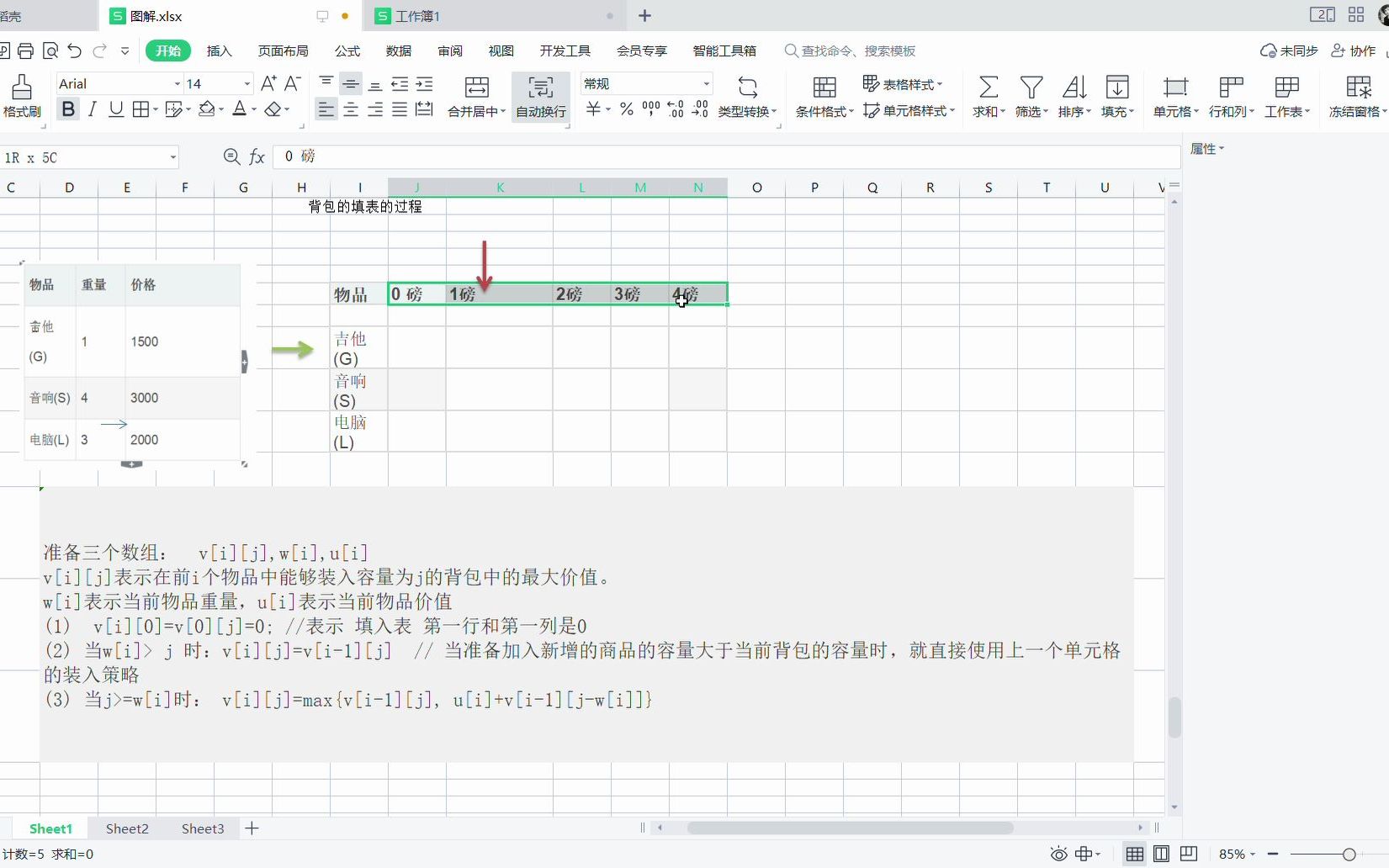Toggle bold formatting for the selected cells
This screenshot has width=1389, height=868.
point(67,108)
